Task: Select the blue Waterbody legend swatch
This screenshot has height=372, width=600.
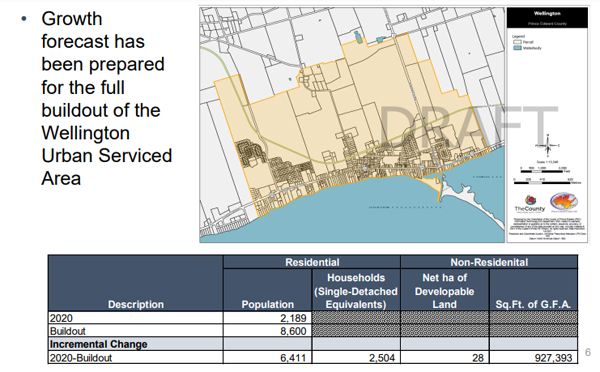Action: (x=517, y=48)
